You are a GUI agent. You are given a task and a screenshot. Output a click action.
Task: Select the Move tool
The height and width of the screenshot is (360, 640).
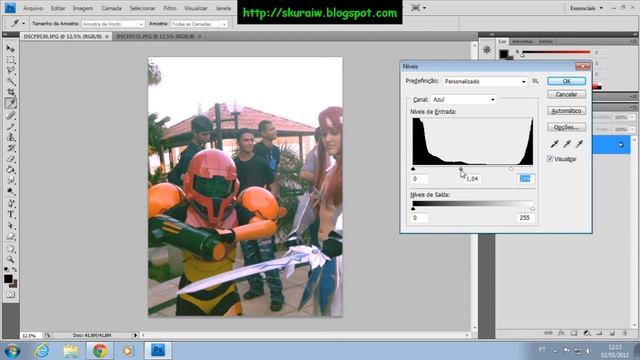pyautogui.click(x=11, y=49)
